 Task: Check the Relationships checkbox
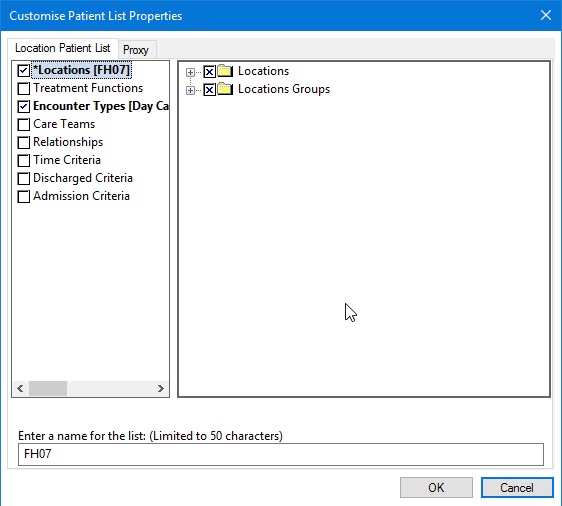(x=24, y=142)
